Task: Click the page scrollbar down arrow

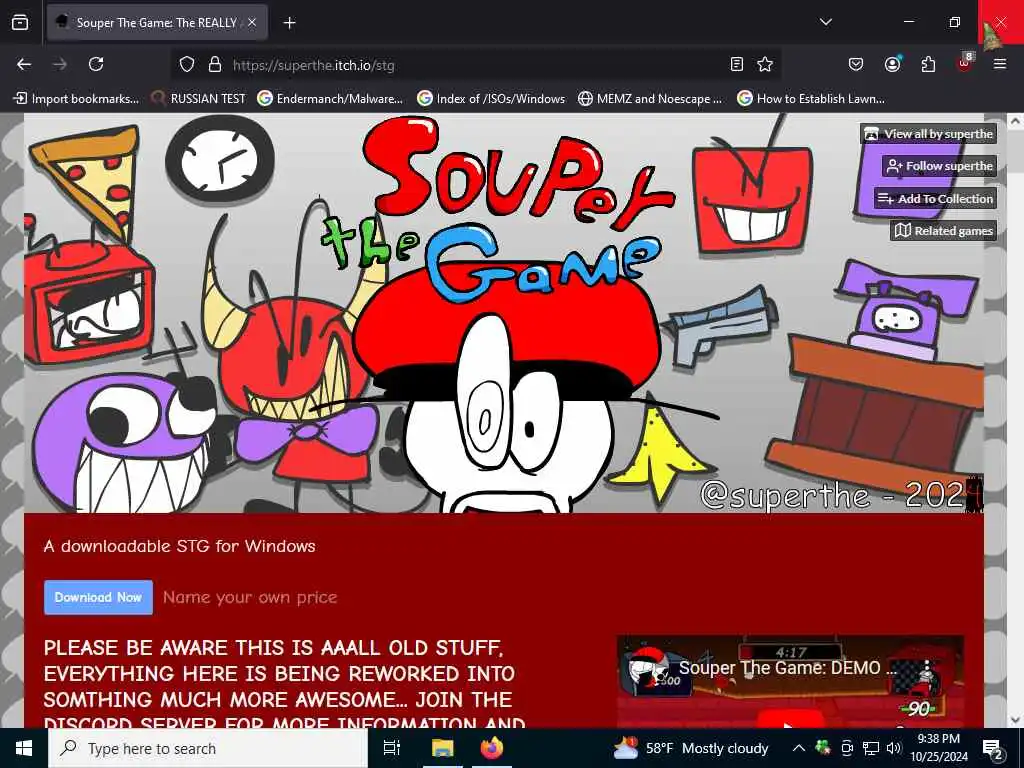Action: click(1015, 720)
